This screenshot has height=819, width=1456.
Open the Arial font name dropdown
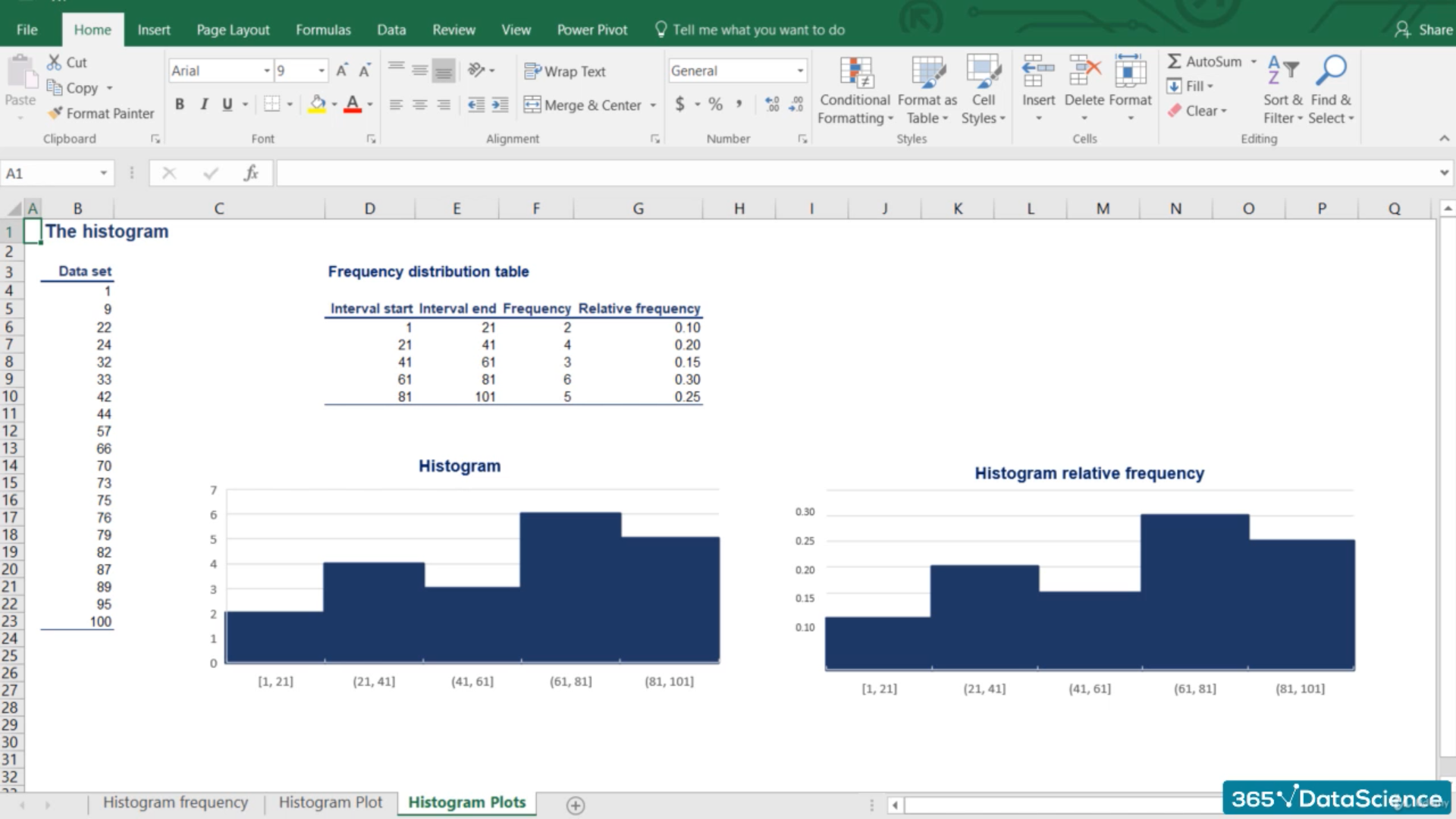point(266,71)
